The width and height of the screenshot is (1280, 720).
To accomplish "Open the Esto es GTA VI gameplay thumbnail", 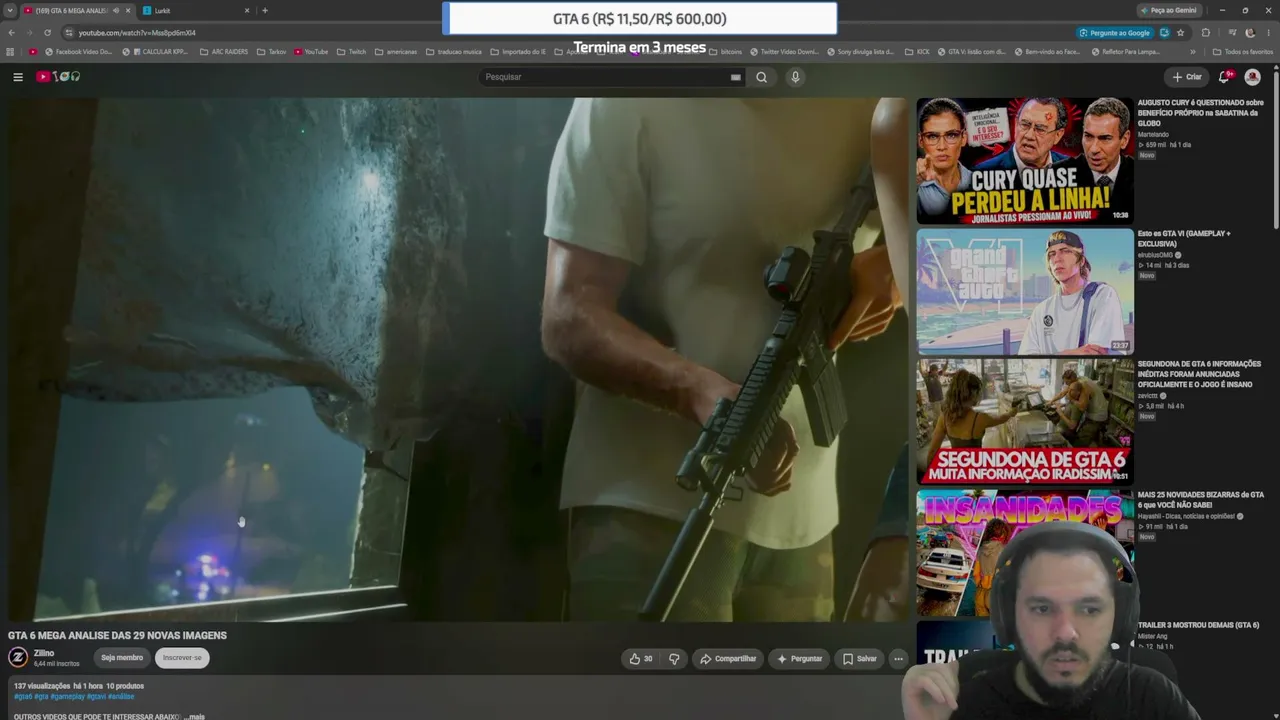I will click(x=1025, y=291).
